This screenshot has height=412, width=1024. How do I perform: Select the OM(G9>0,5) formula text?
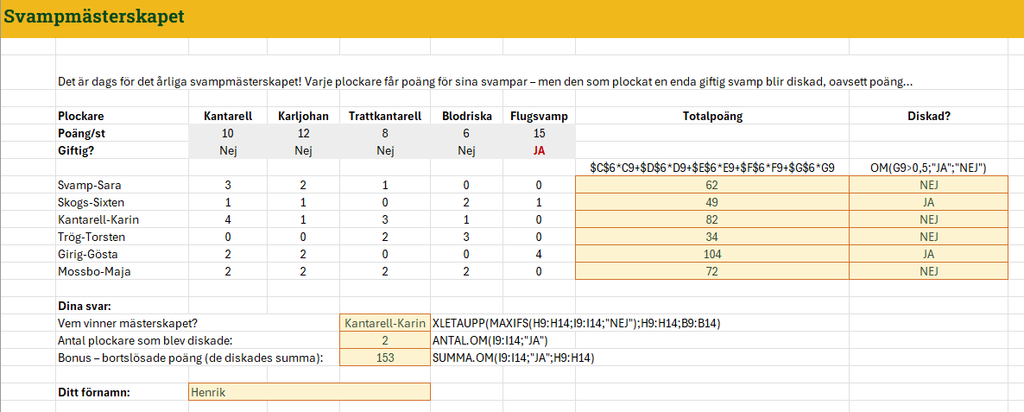tap(928, 168)
